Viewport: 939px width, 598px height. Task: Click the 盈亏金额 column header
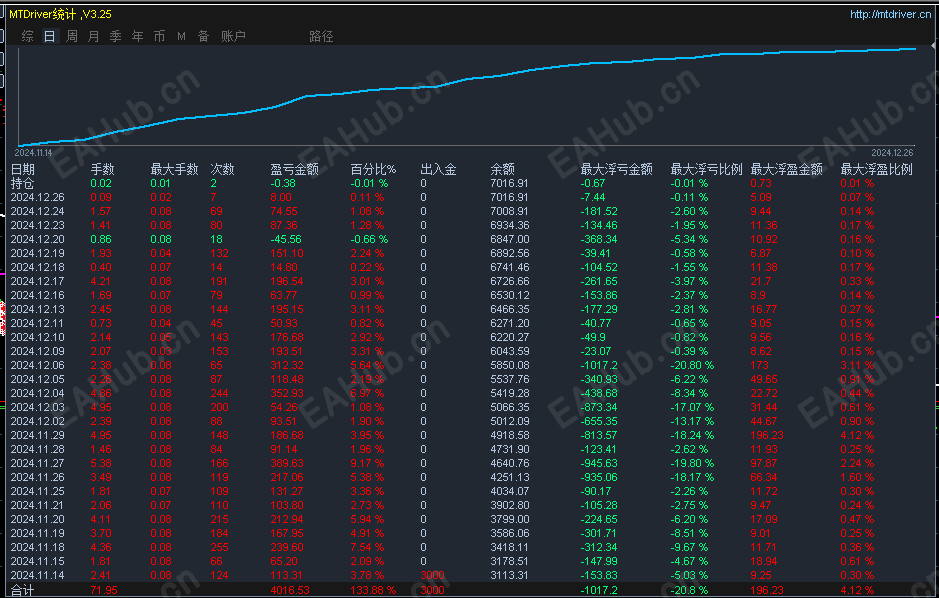click(295, 169)
